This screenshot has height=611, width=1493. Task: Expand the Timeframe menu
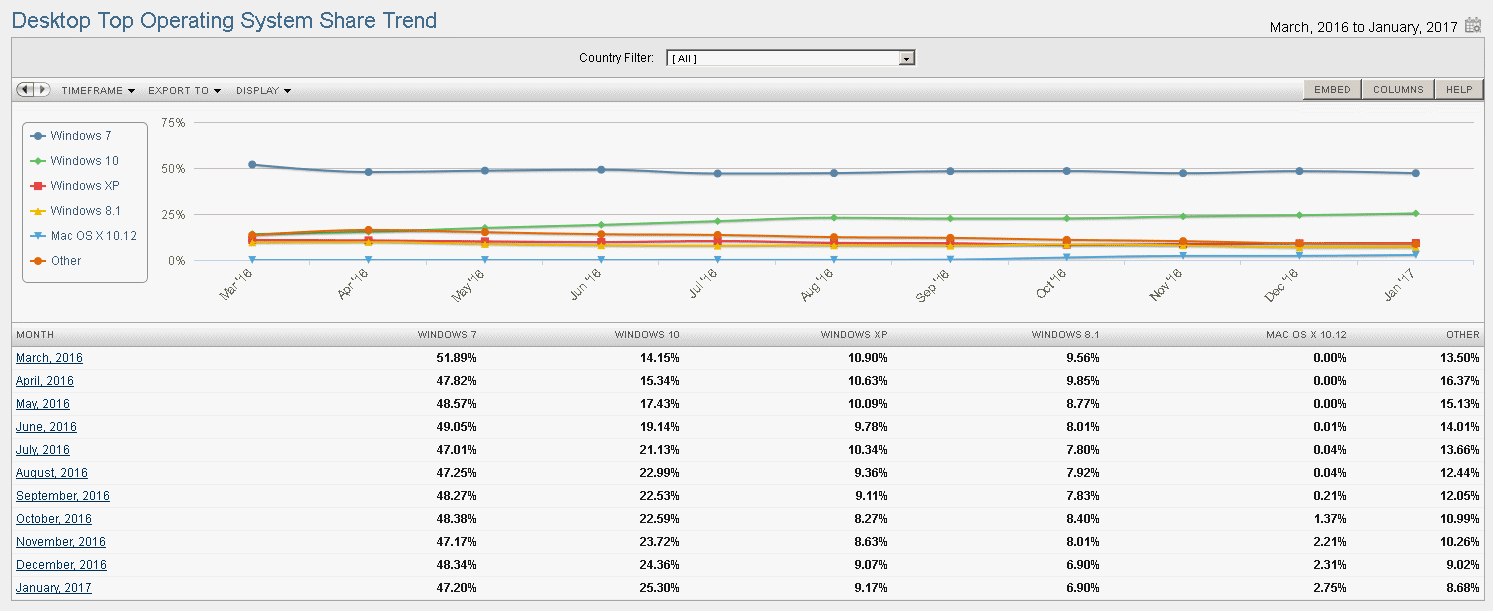(98, 90)
